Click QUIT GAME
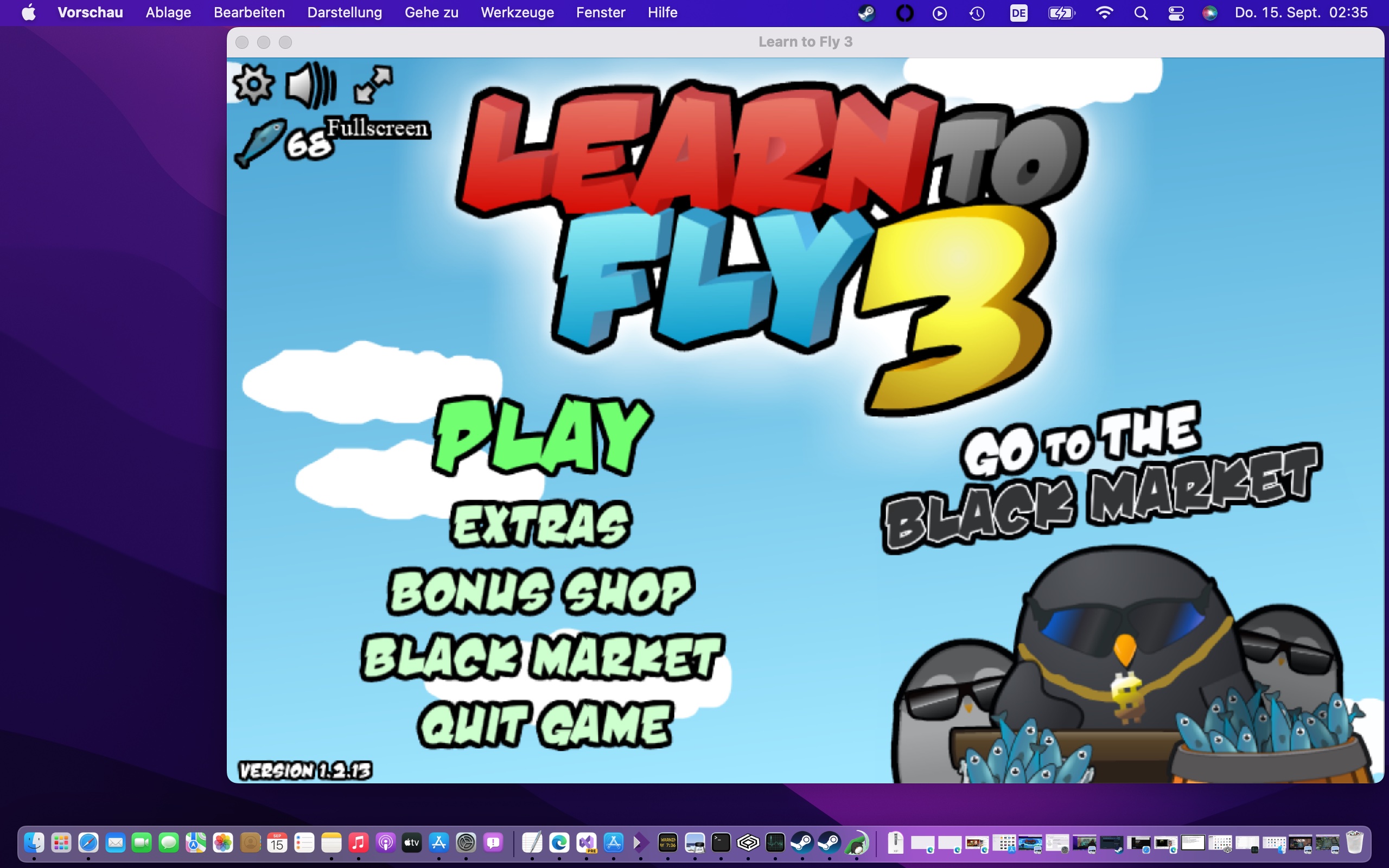This screenshot has width=1389, height=868. [544, 724]
